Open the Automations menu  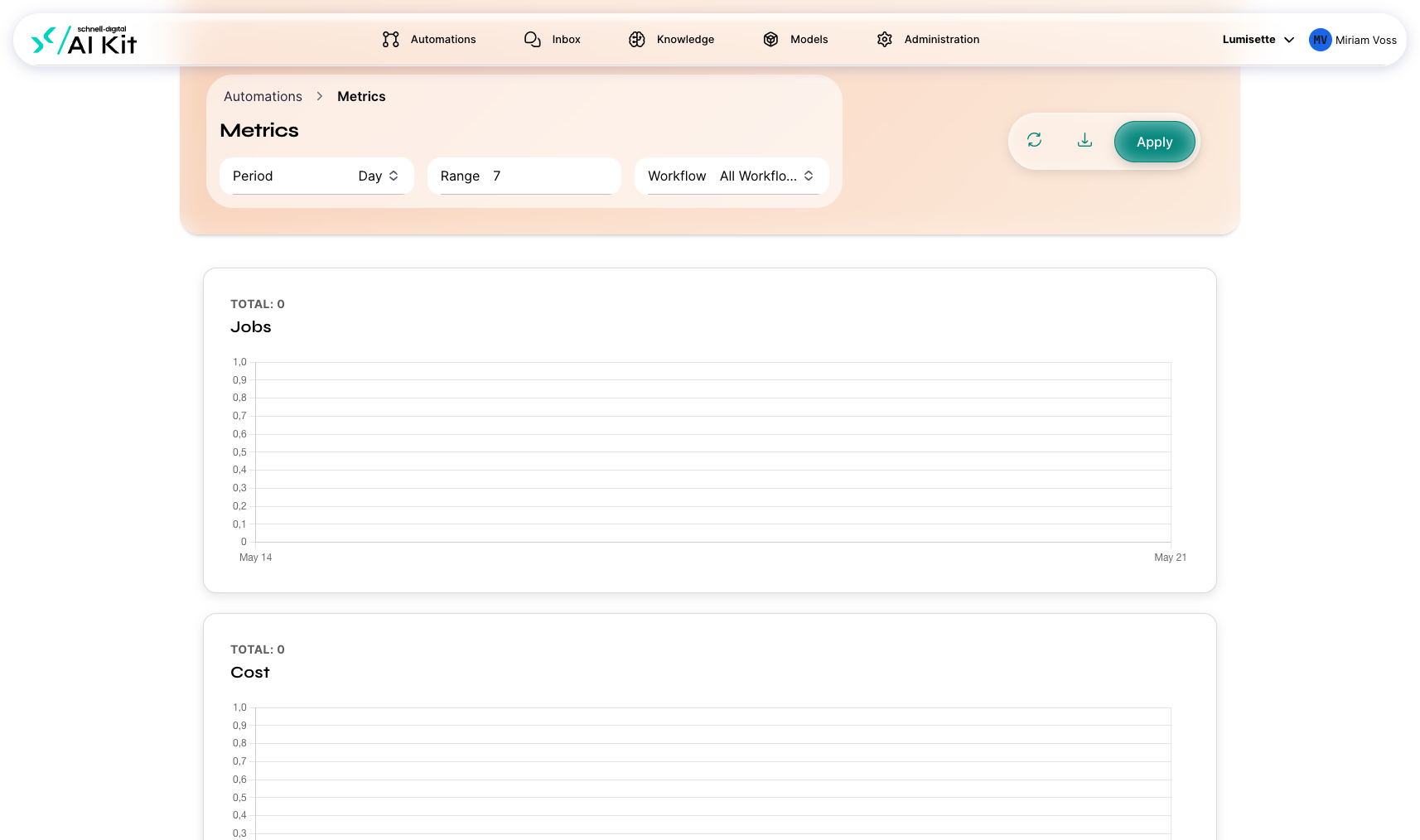[x=429, y=40]
